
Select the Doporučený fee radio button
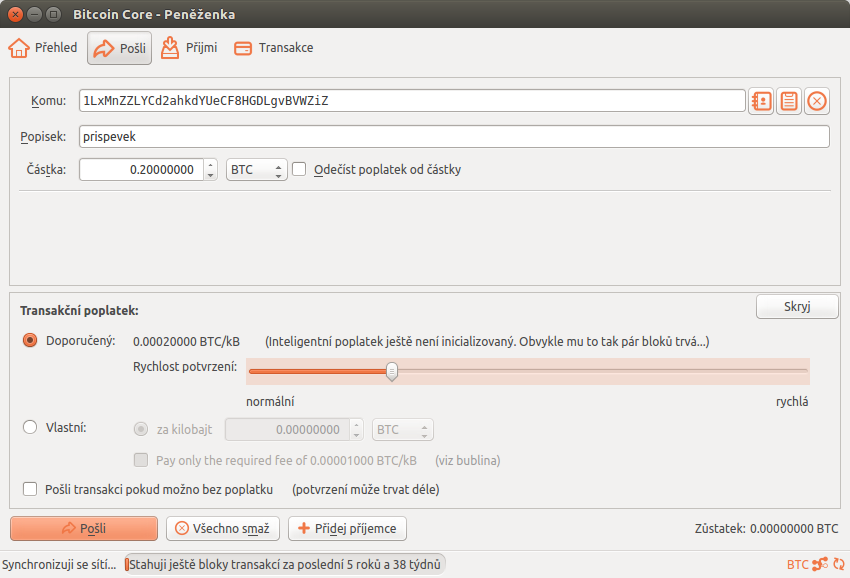[x=30, y=341]
